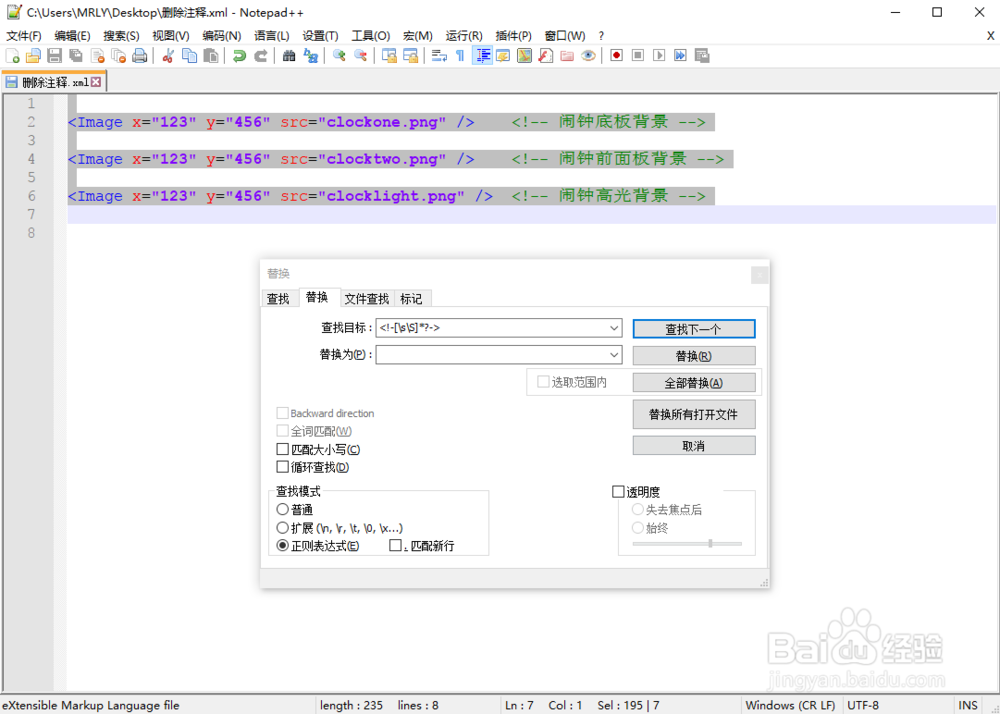Select the 普通 search mode radio button
Screen dimensions: 1000x714
pos(283,508)
